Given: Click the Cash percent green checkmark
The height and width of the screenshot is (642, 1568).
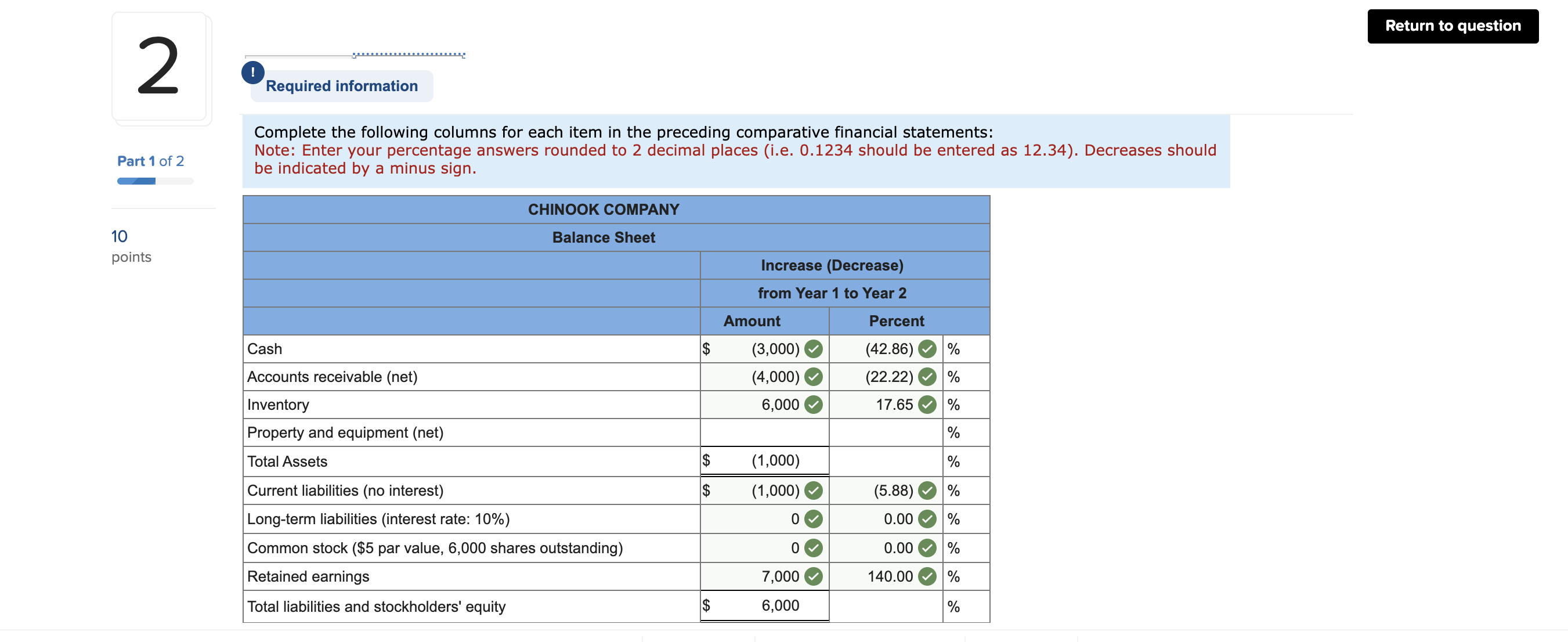Looking at the screenshot, I should pos(927,349).
